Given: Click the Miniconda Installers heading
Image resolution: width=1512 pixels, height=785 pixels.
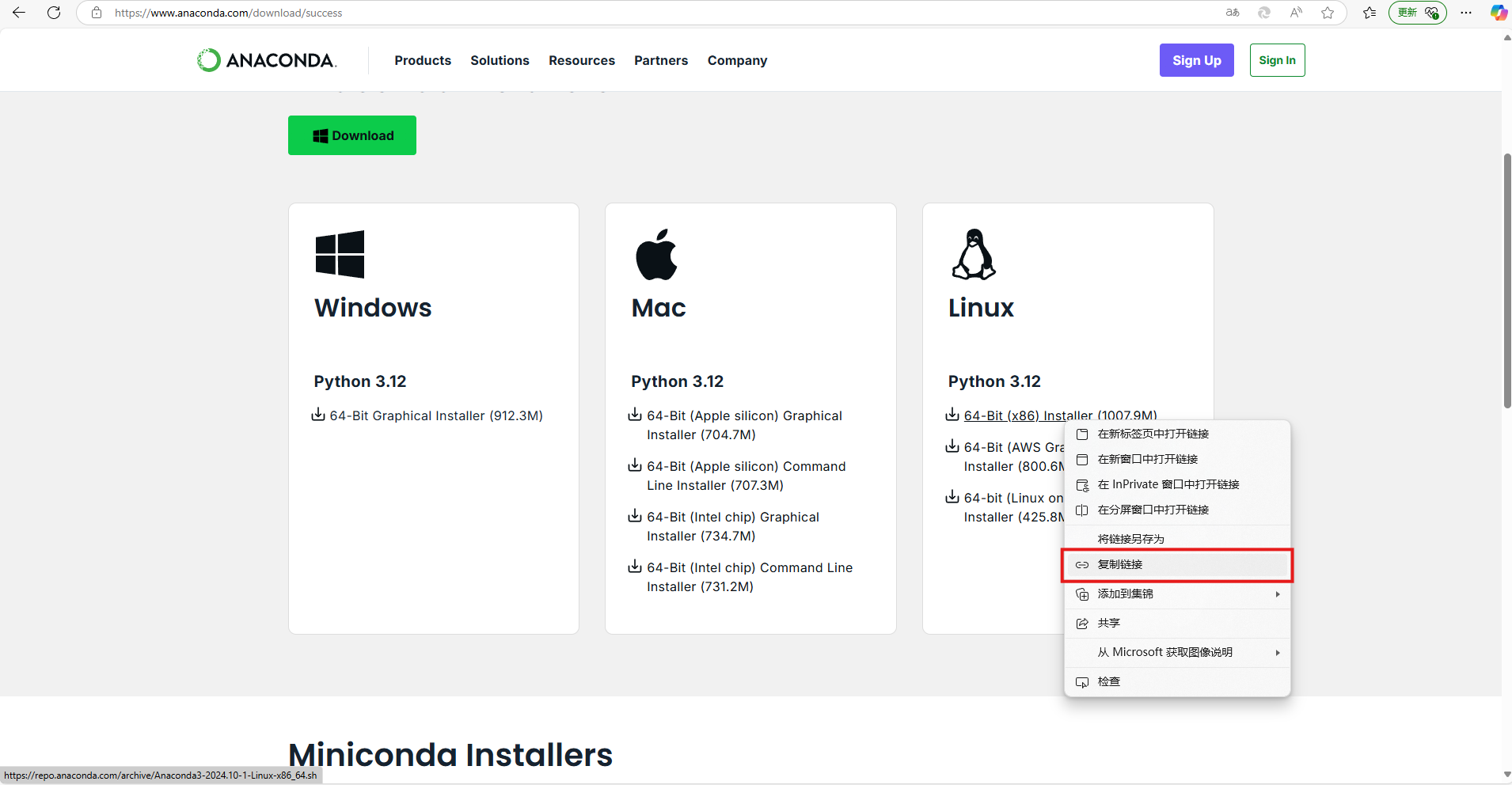Looking at the screenshot, I should tap(450, 755).
